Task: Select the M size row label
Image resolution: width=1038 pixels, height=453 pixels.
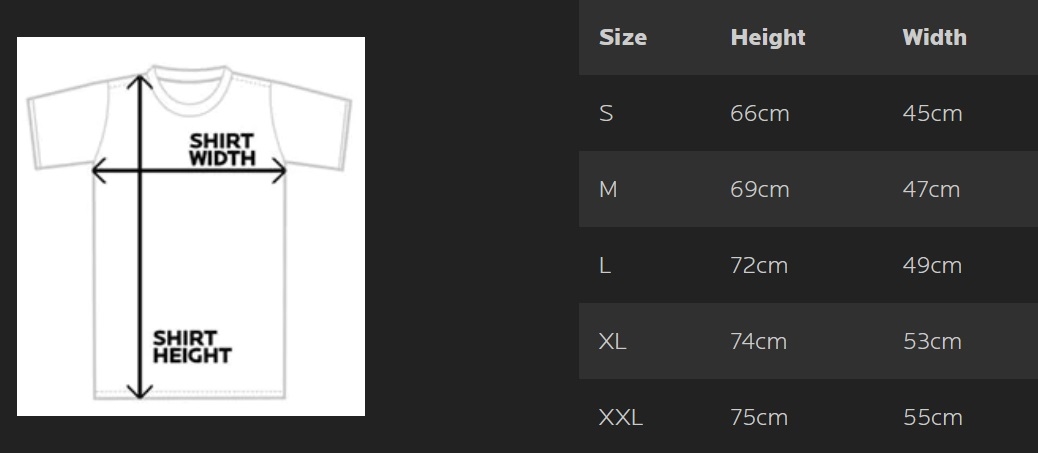Action: coord(608,190)
